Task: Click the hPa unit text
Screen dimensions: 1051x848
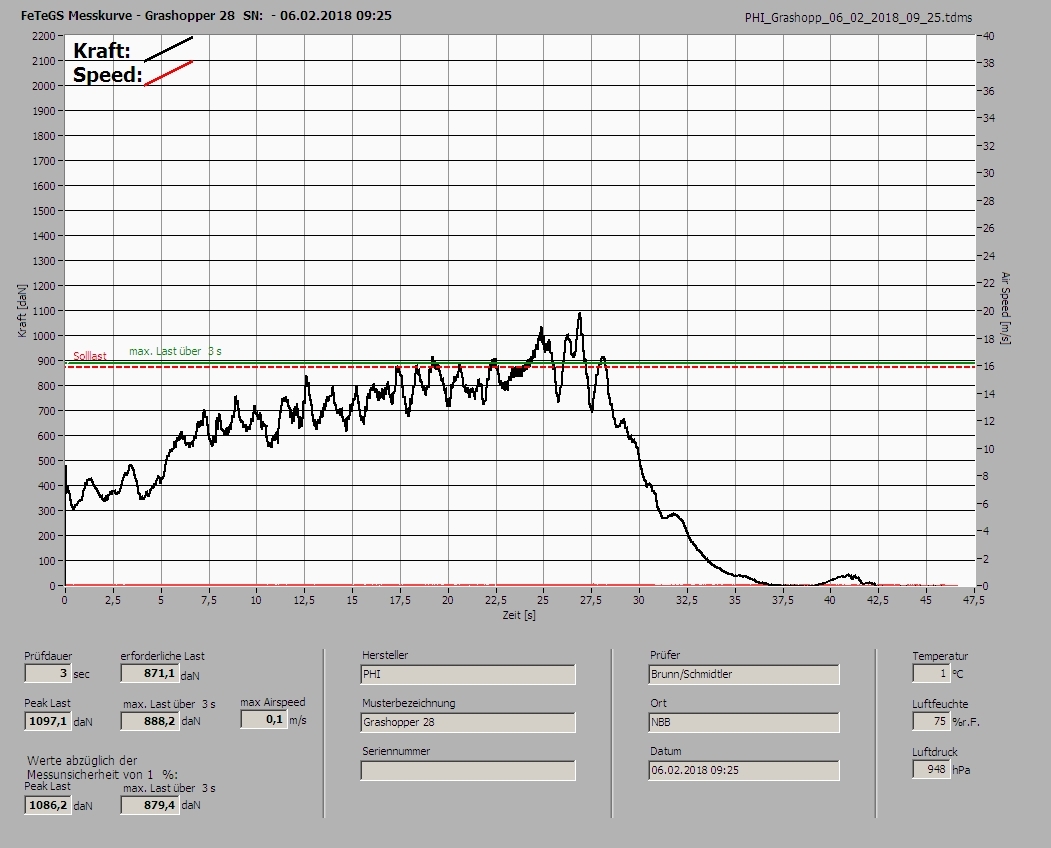Action: click(x=961, y=770)
